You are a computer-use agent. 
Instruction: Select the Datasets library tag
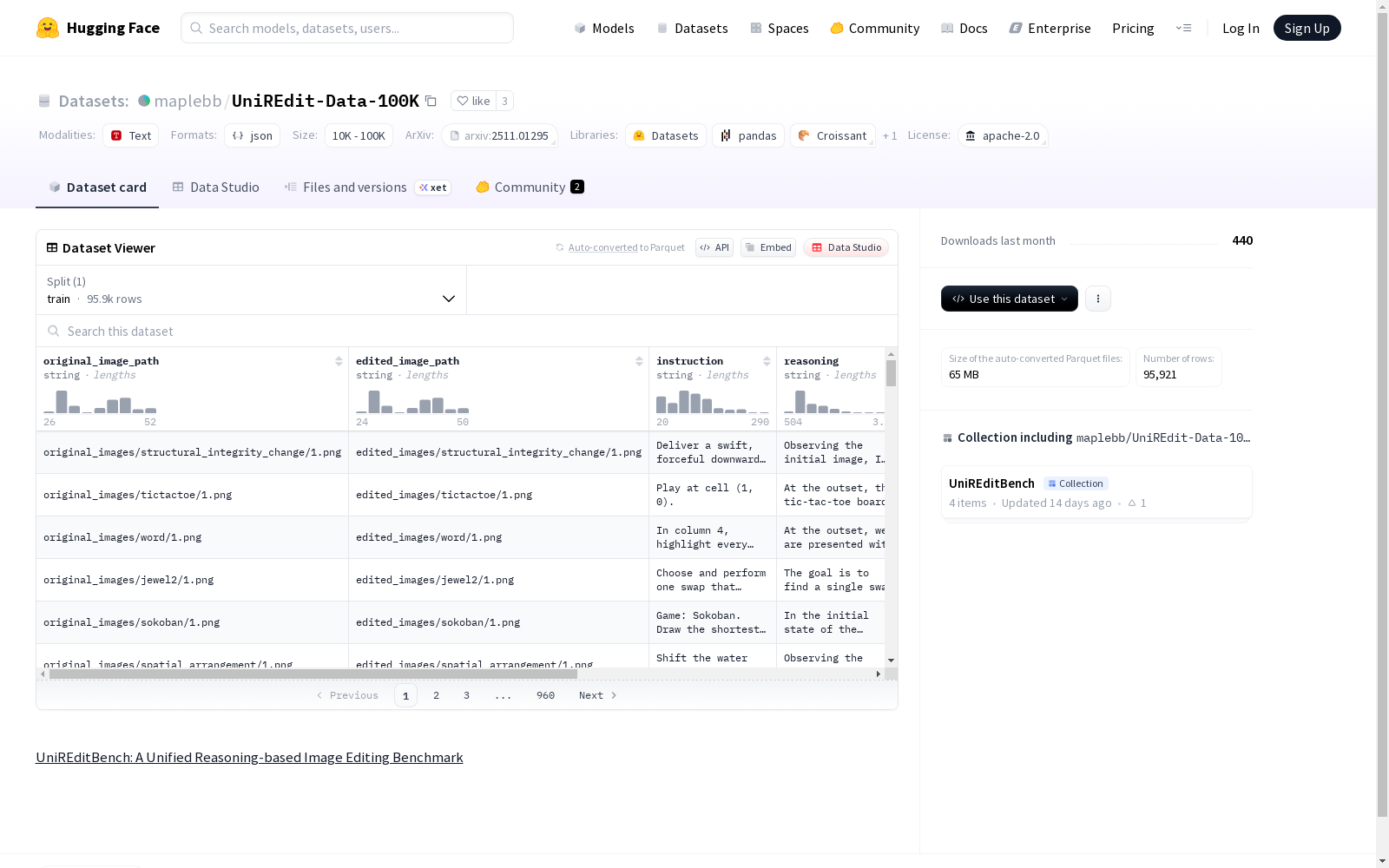[666, 135]
